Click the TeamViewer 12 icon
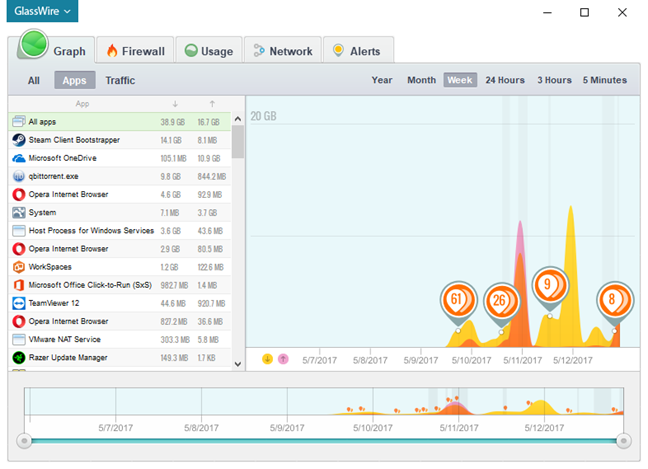Screen dimensions: 648x469 click(19, 303)
